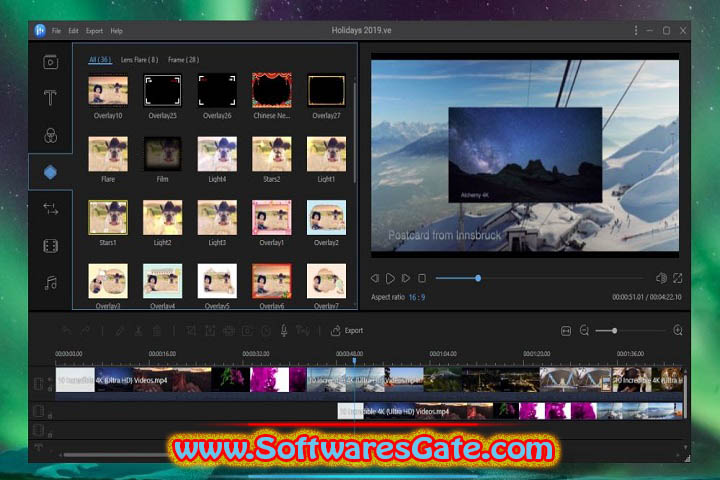Screen dimensions: 720x480
Task: Click the Split scissors tool
Action: point(138,330)
